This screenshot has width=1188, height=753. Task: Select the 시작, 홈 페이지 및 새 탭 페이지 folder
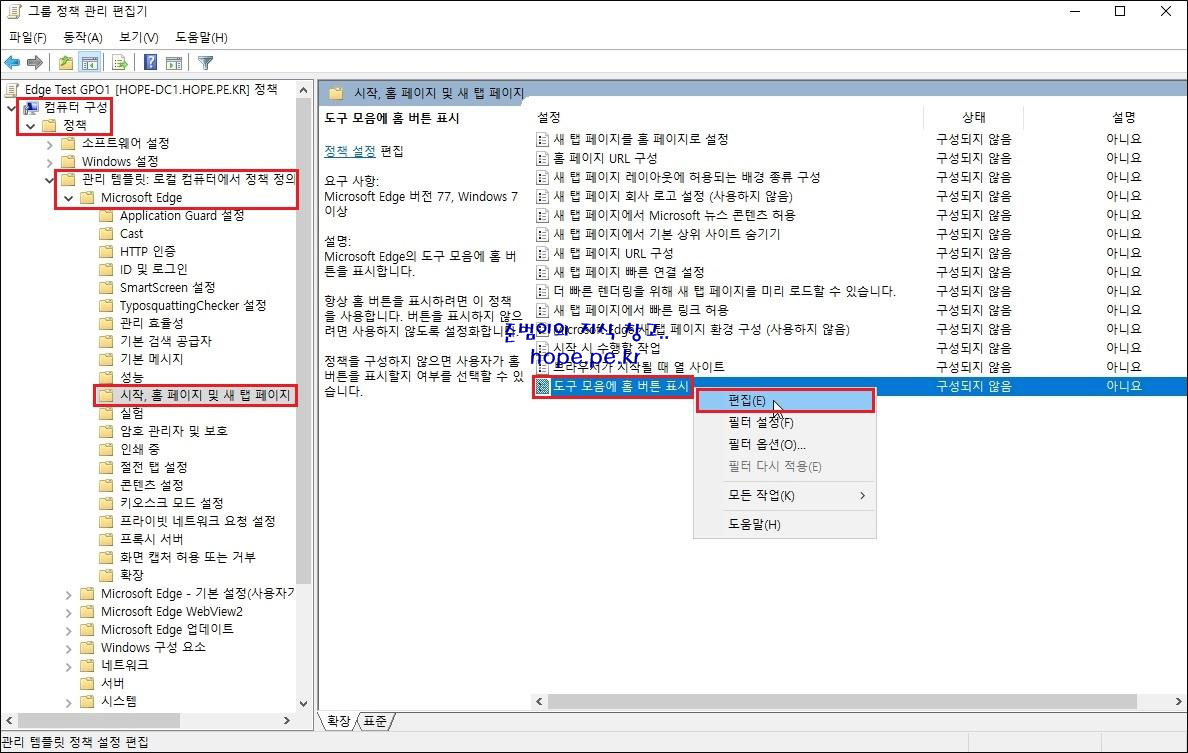click(205, 395)
